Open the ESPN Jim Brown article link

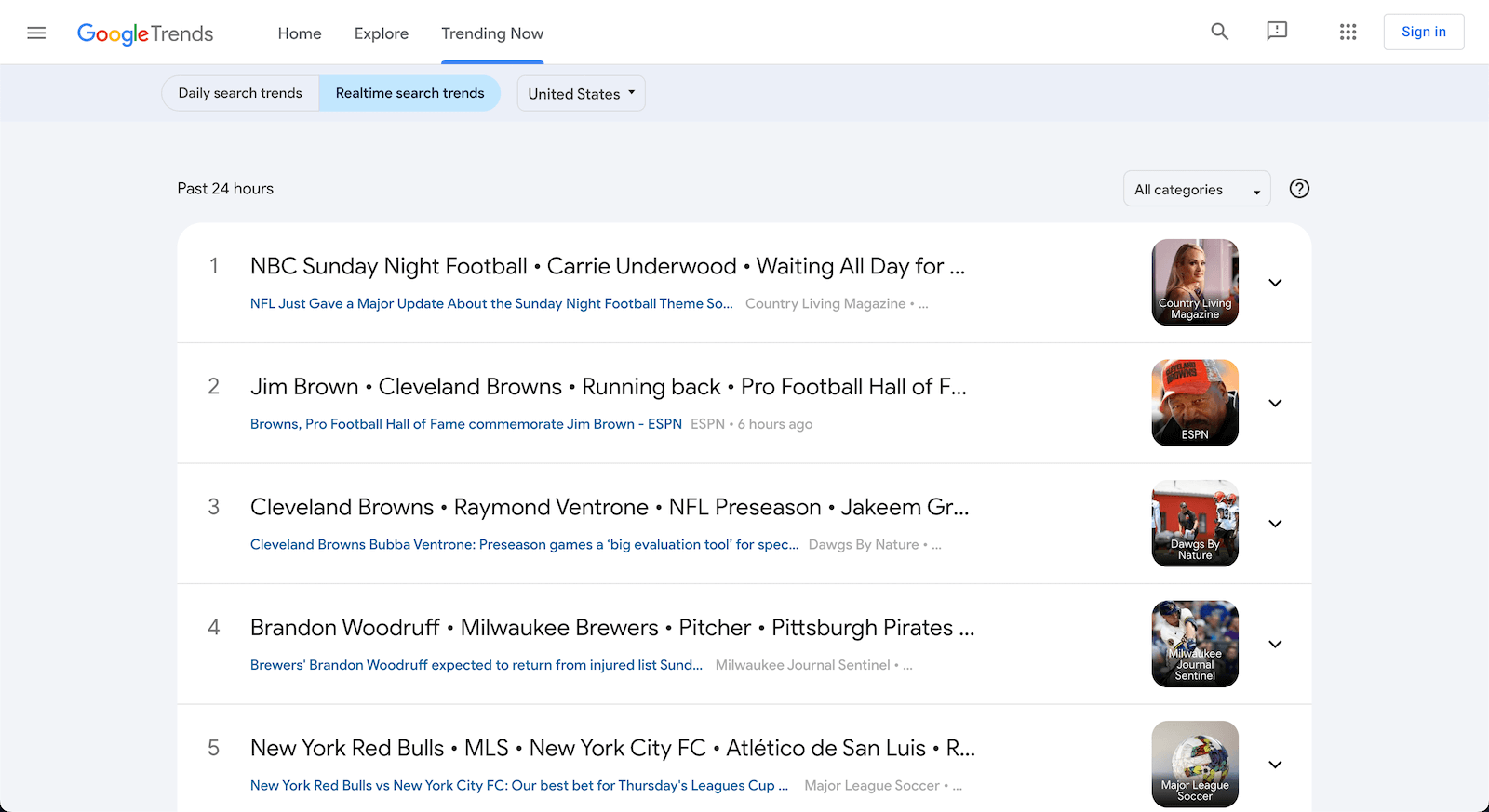point(466,424)
